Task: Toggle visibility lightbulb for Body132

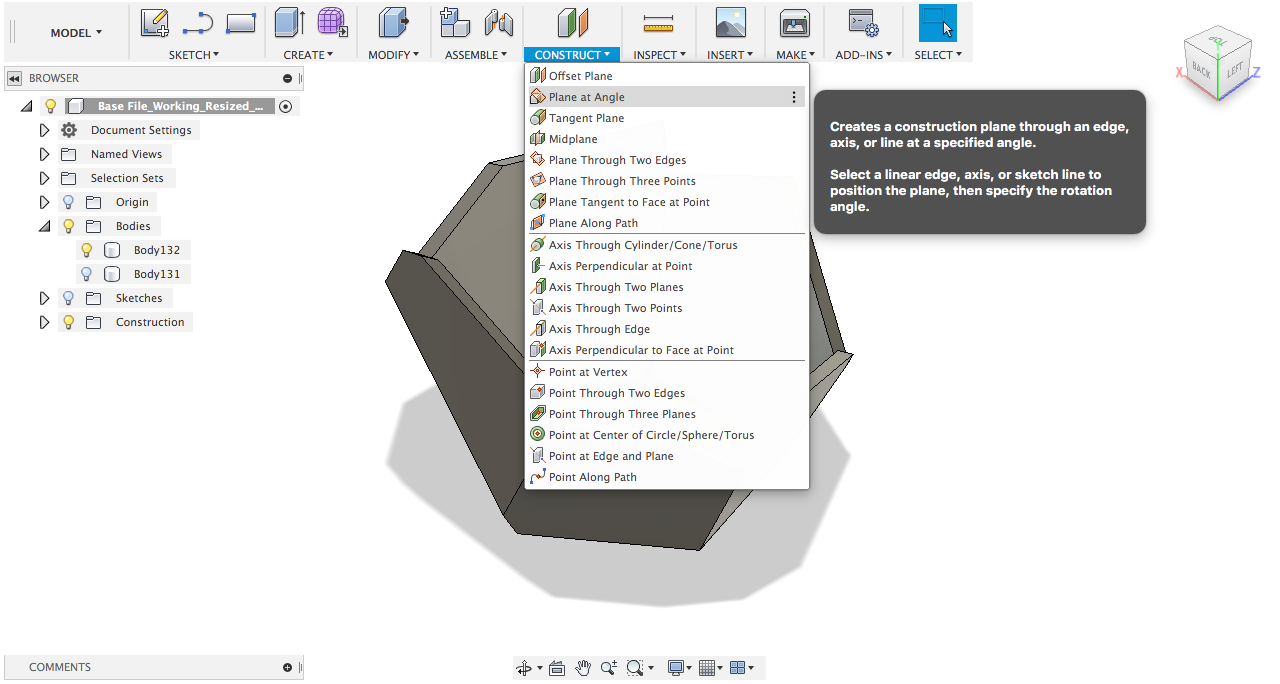Action: click(x=87, y=250)
